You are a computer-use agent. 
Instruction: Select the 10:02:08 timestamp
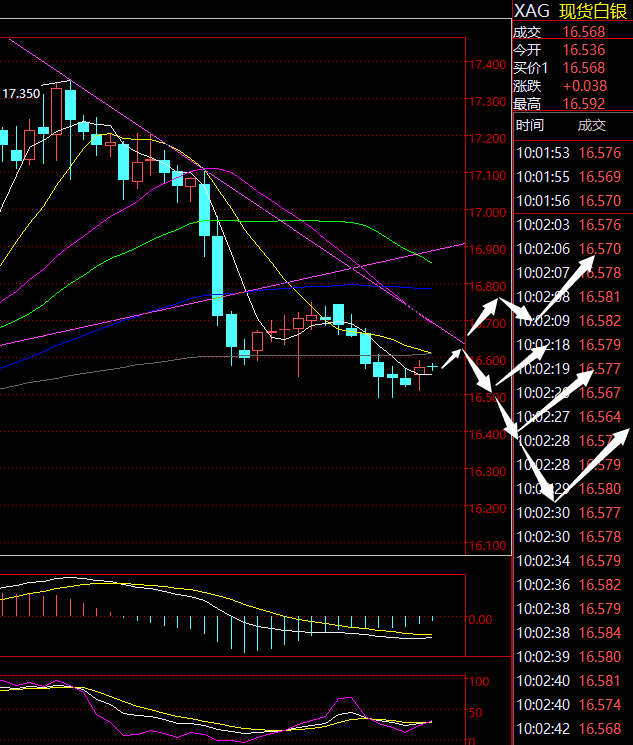click(543, 297)
